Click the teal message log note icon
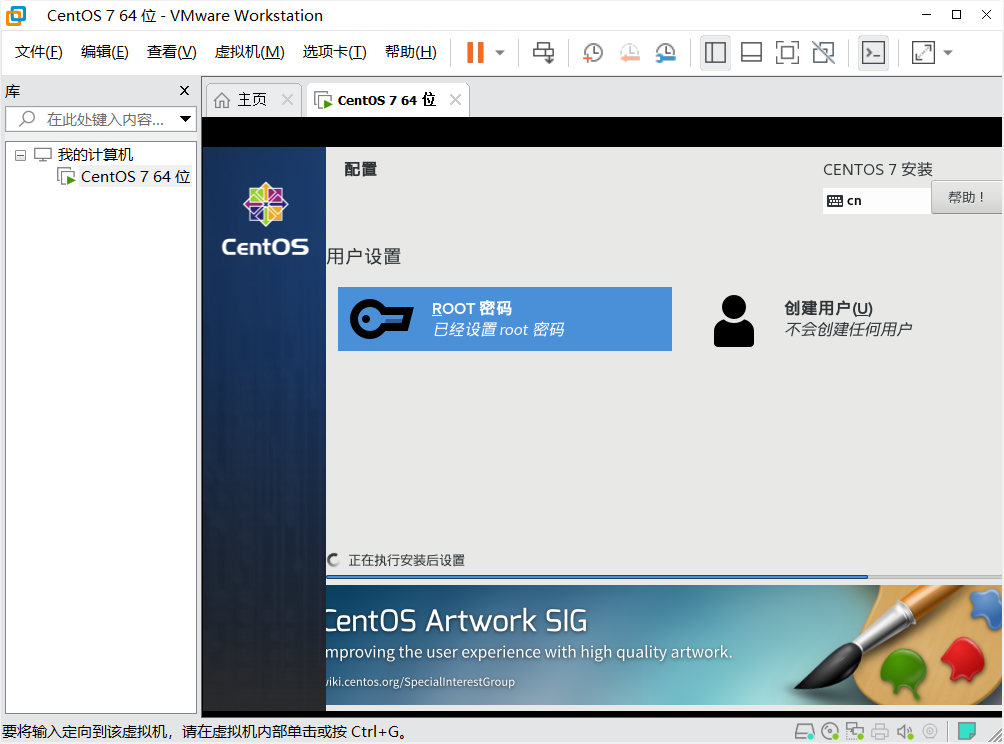 click(x=967, y=731)
